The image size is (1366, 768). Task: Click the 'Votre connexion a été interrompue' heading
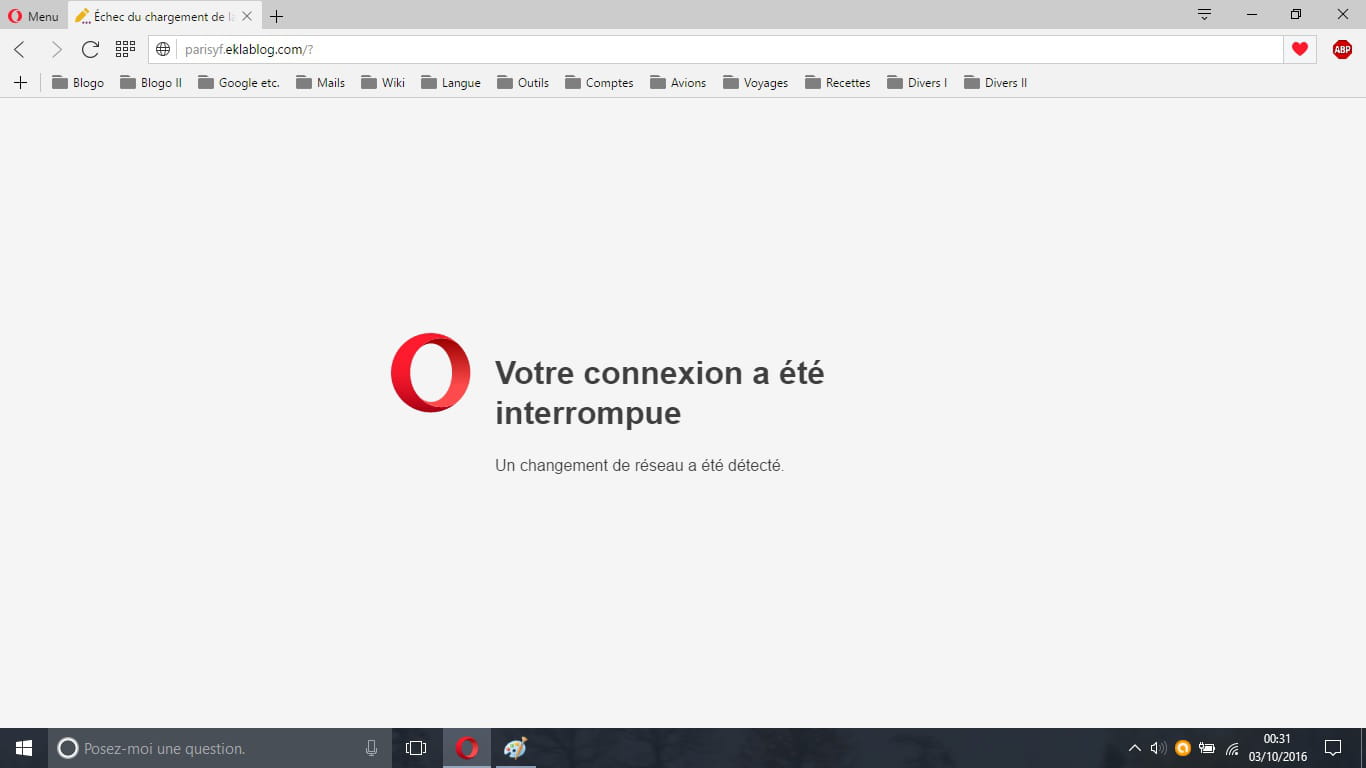(x=660, y=392)
